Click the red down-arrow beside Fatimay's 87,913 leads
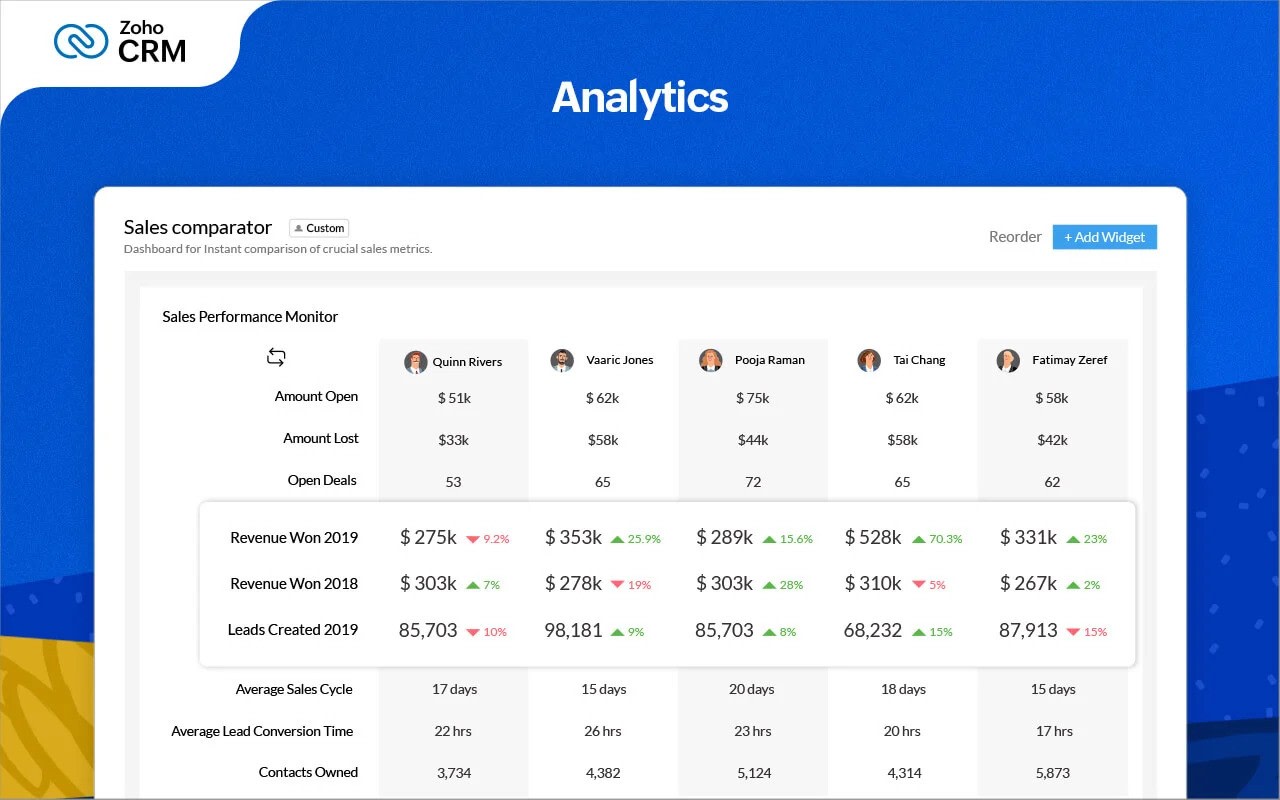1280x800 pixels. click(x=1075, y=631)
